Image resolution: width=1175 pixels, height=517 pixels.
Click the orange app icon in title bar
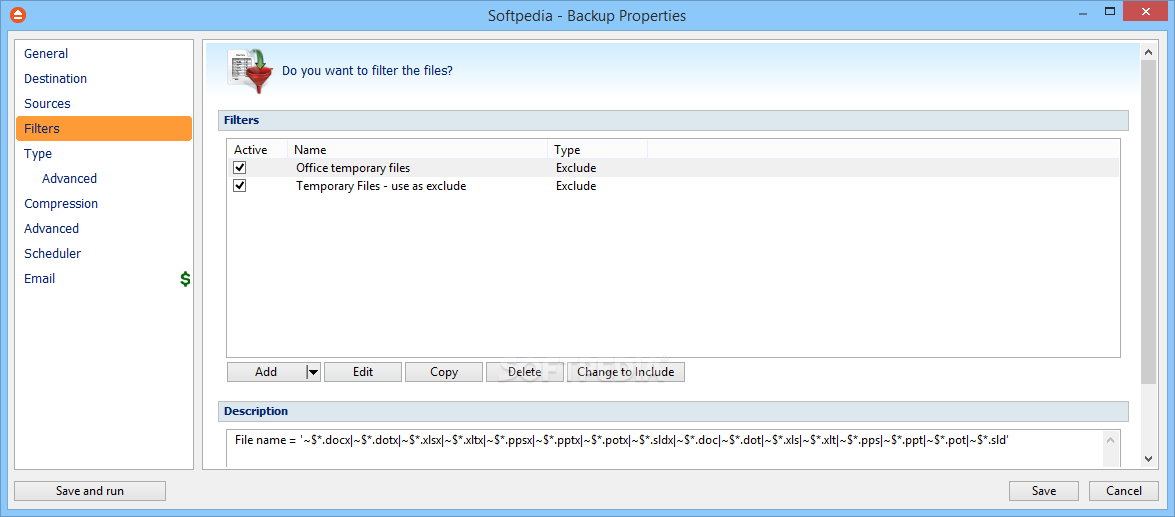19,14
